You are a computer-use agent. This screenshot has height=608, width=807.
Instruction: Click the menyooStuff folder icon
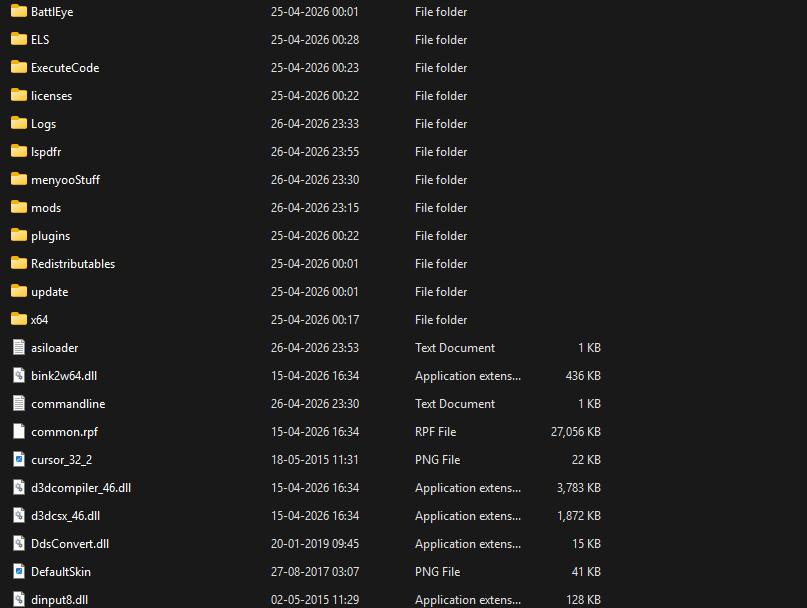(x=18, y=180)
